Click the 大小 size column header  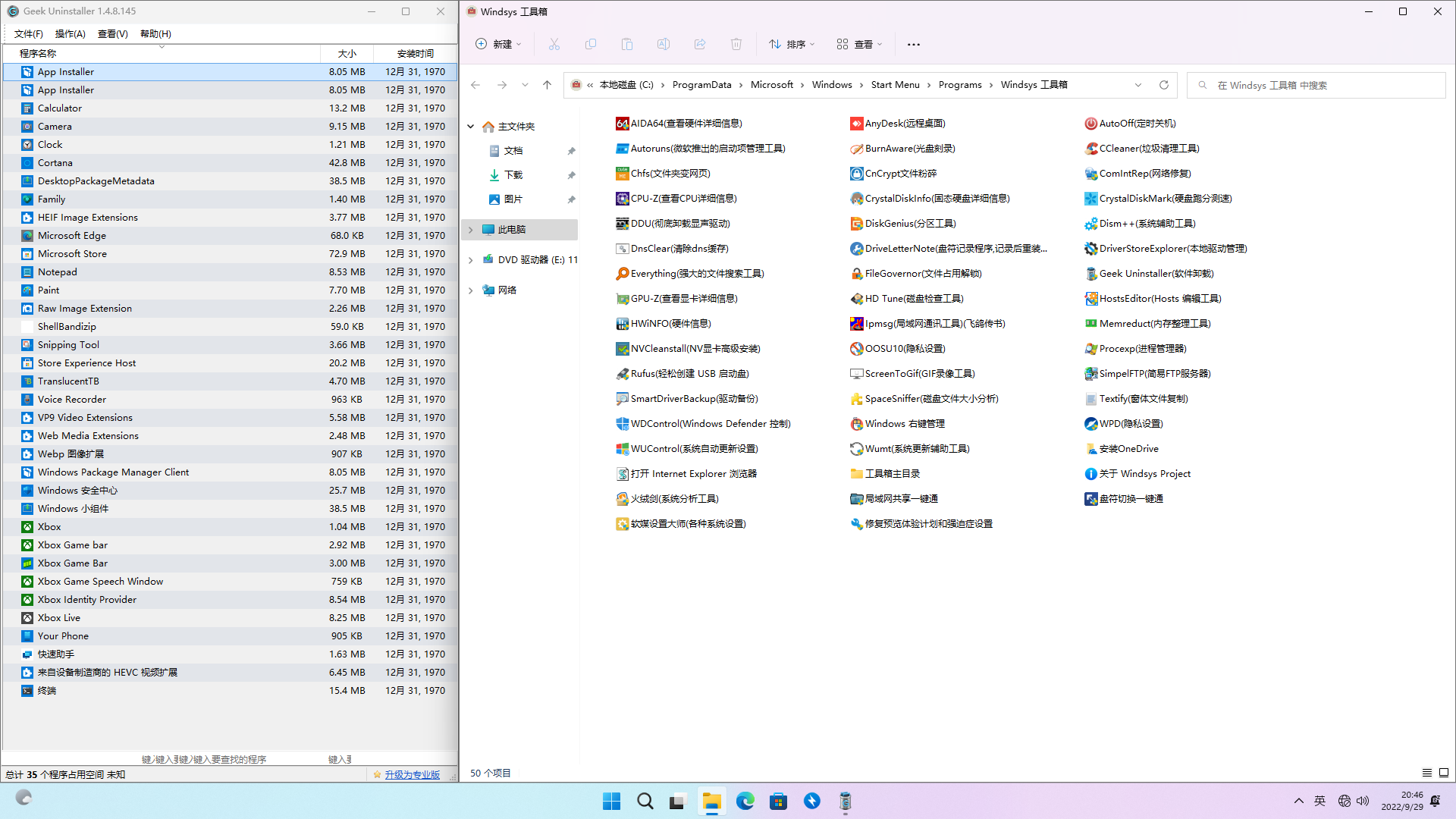[347, 54]
